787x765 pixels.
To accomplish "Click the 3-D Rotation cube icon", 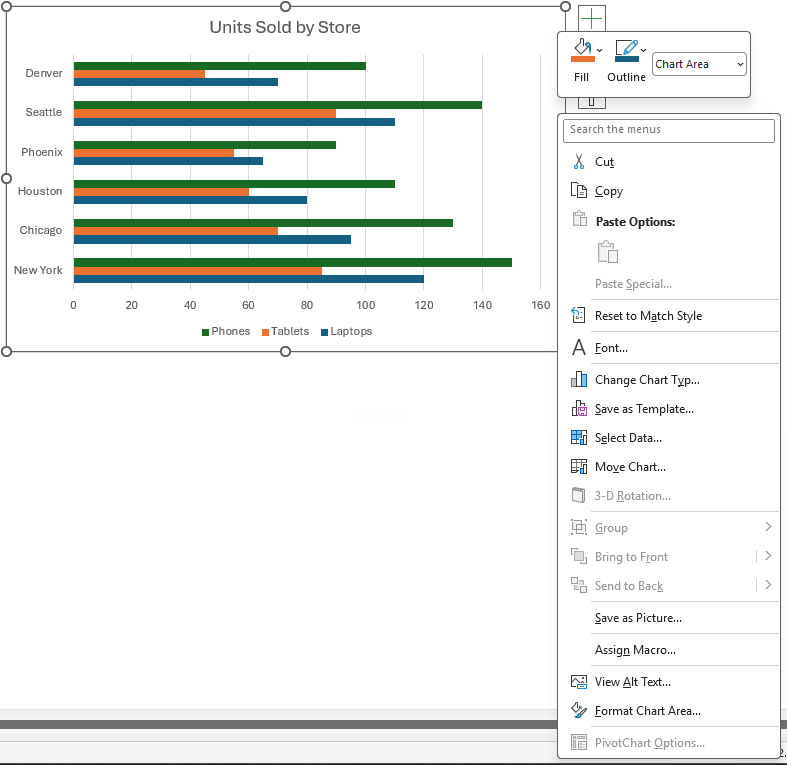I will point(578,495).
